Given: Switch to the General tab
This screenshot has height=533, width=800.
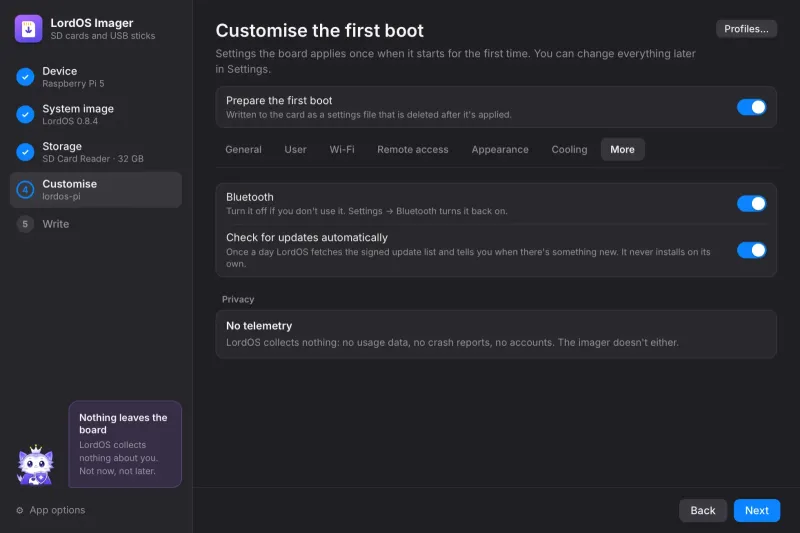Looking at the screenshot, I should (243, 149).
